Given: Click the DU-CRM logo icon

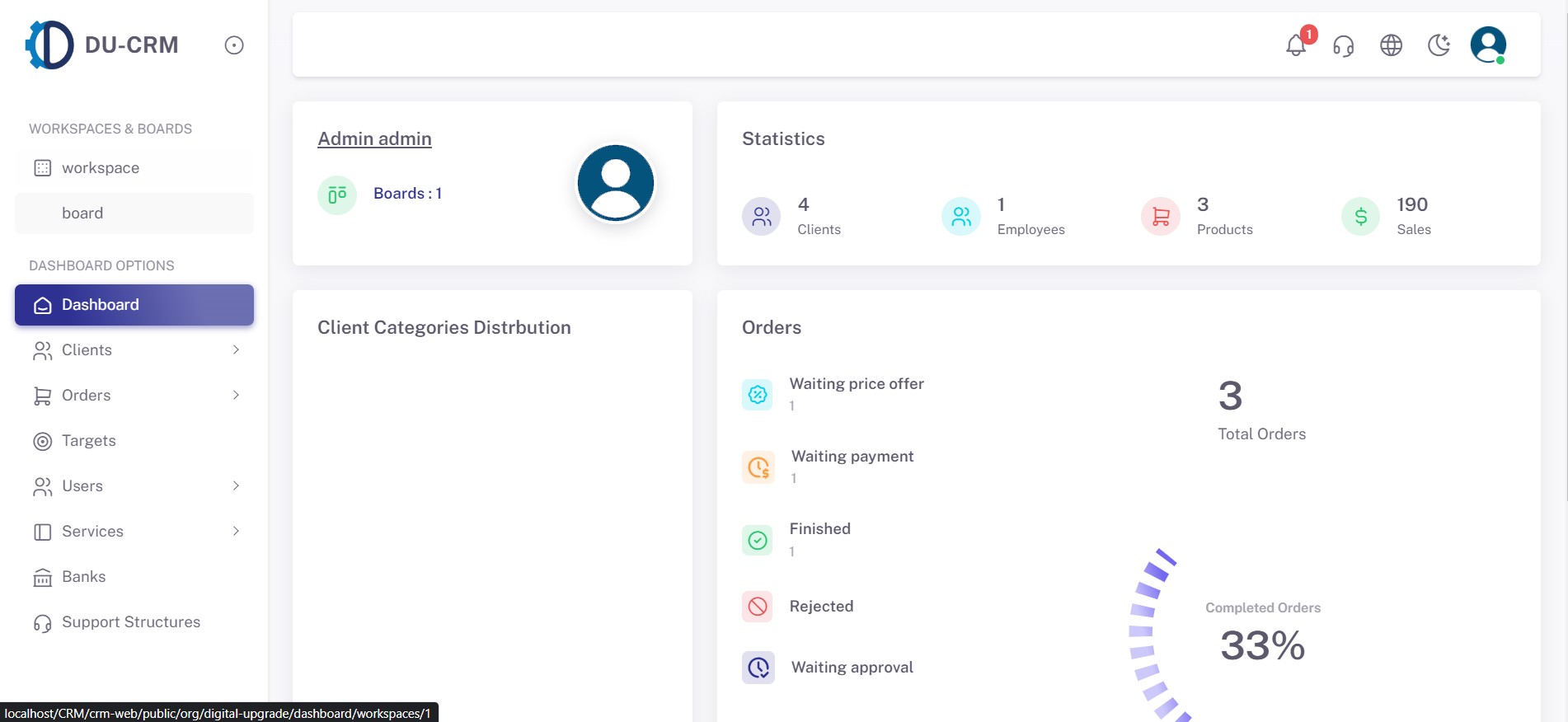Looking at the screenshot, I should coord(49,45).
